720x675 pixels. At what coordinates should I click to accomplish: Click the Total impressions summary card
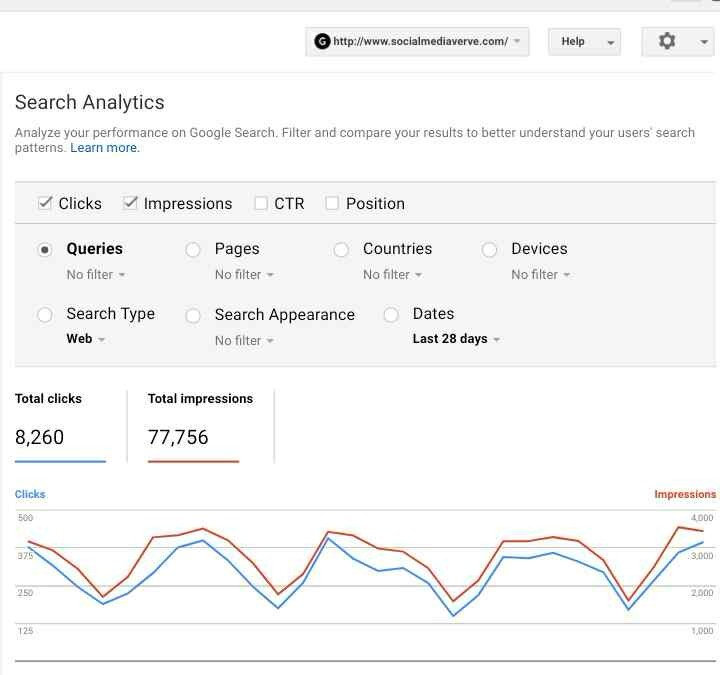[x=200, y=426]
